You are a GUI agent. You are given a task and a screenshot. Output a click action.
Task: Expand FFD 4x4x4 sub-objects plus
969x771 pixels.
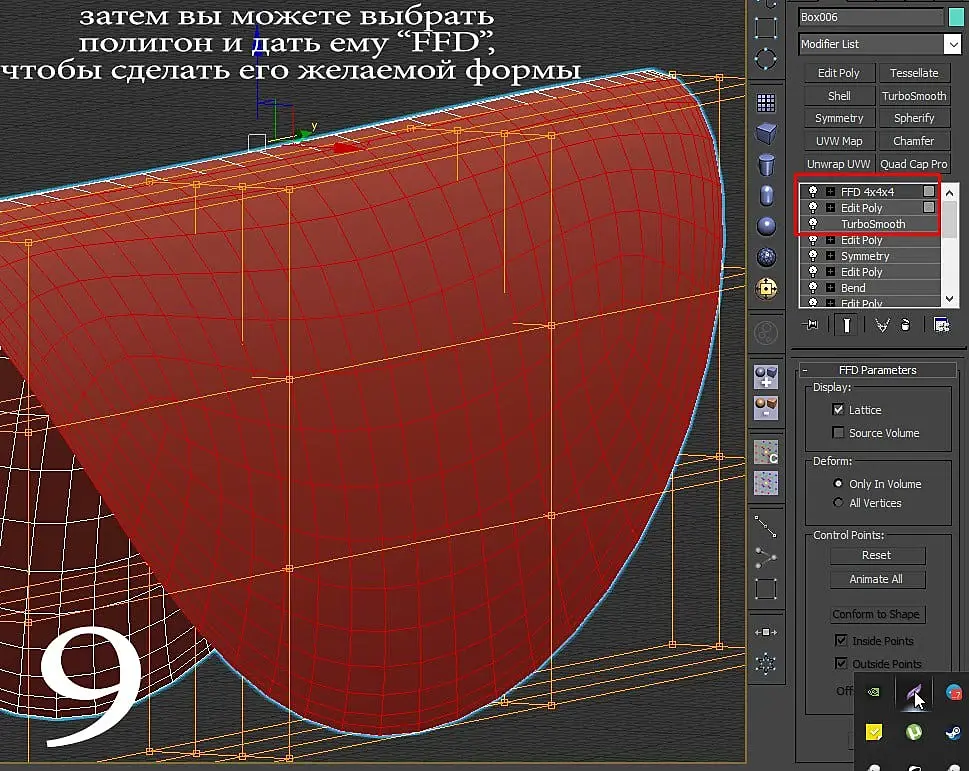(x=831, y=192)
